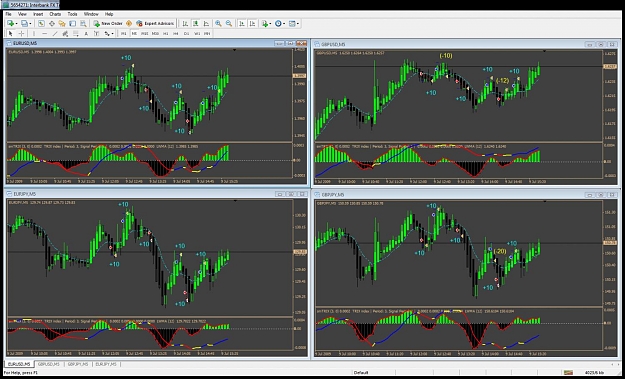Open the Insert menu
Screen dimensions: 625x379
38,14
